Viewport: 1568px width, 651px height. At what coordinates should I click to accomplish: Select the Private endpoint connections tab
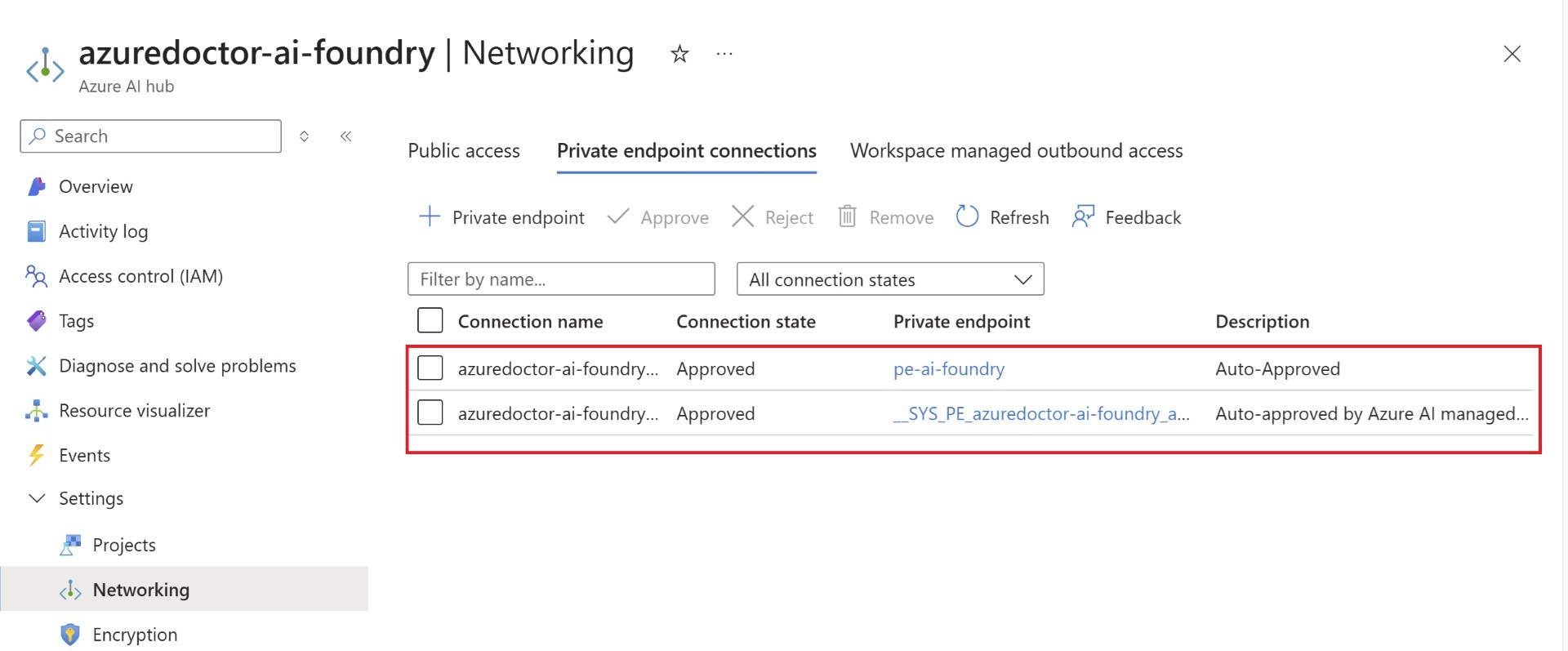pyautogui.click(x=687, y=151)
